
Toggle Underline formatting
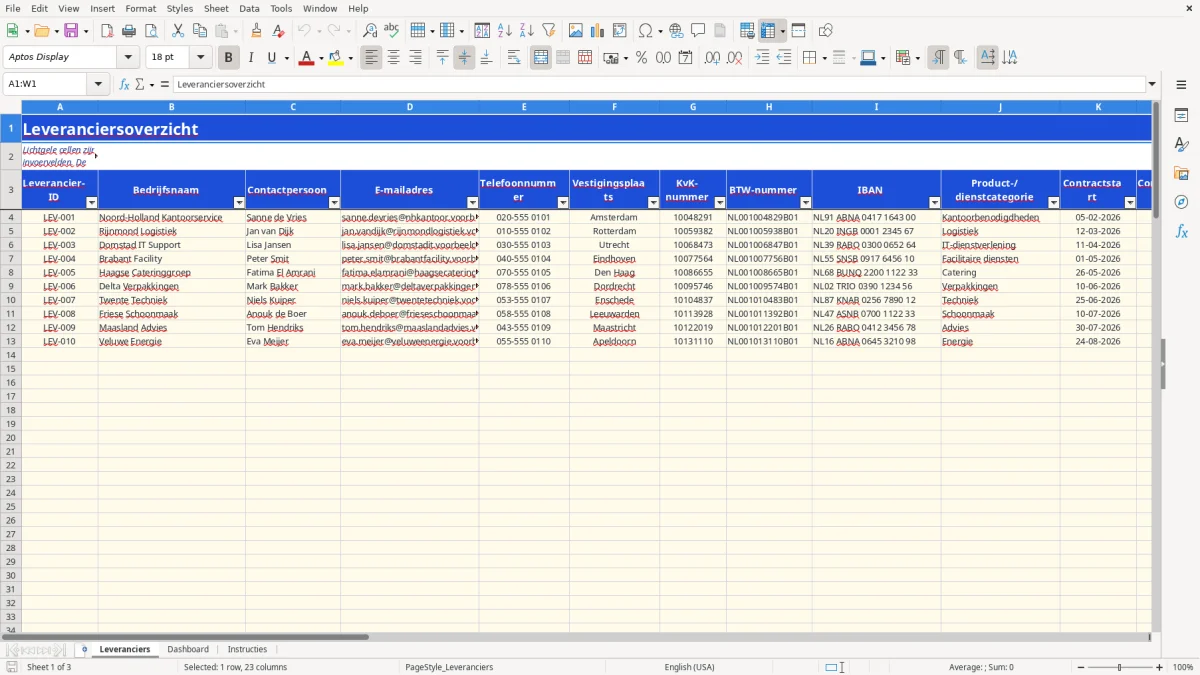click(271, 58)
